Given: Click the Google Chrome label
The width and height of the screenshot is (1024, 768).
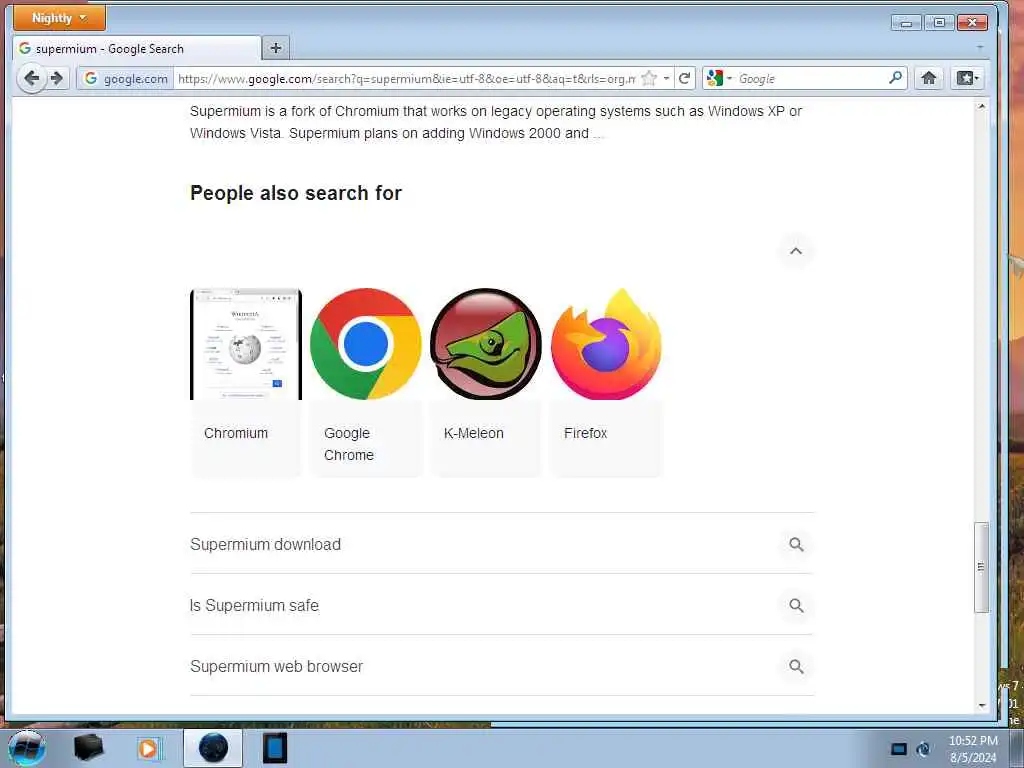Looking at the screenshot, I should (x=349, y=444).
